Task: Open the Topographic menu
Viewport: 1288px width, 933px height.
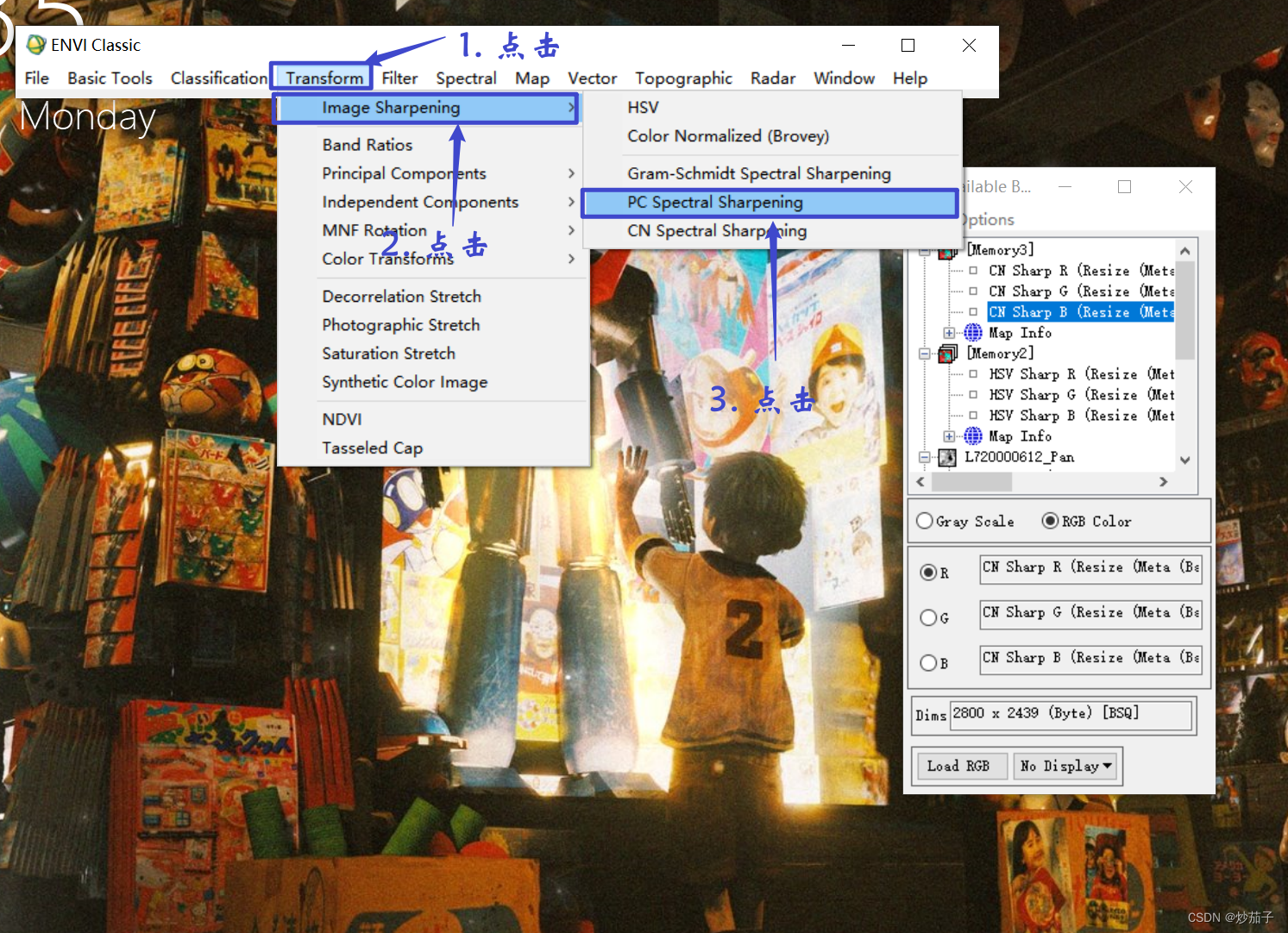Action: (683, 78)
